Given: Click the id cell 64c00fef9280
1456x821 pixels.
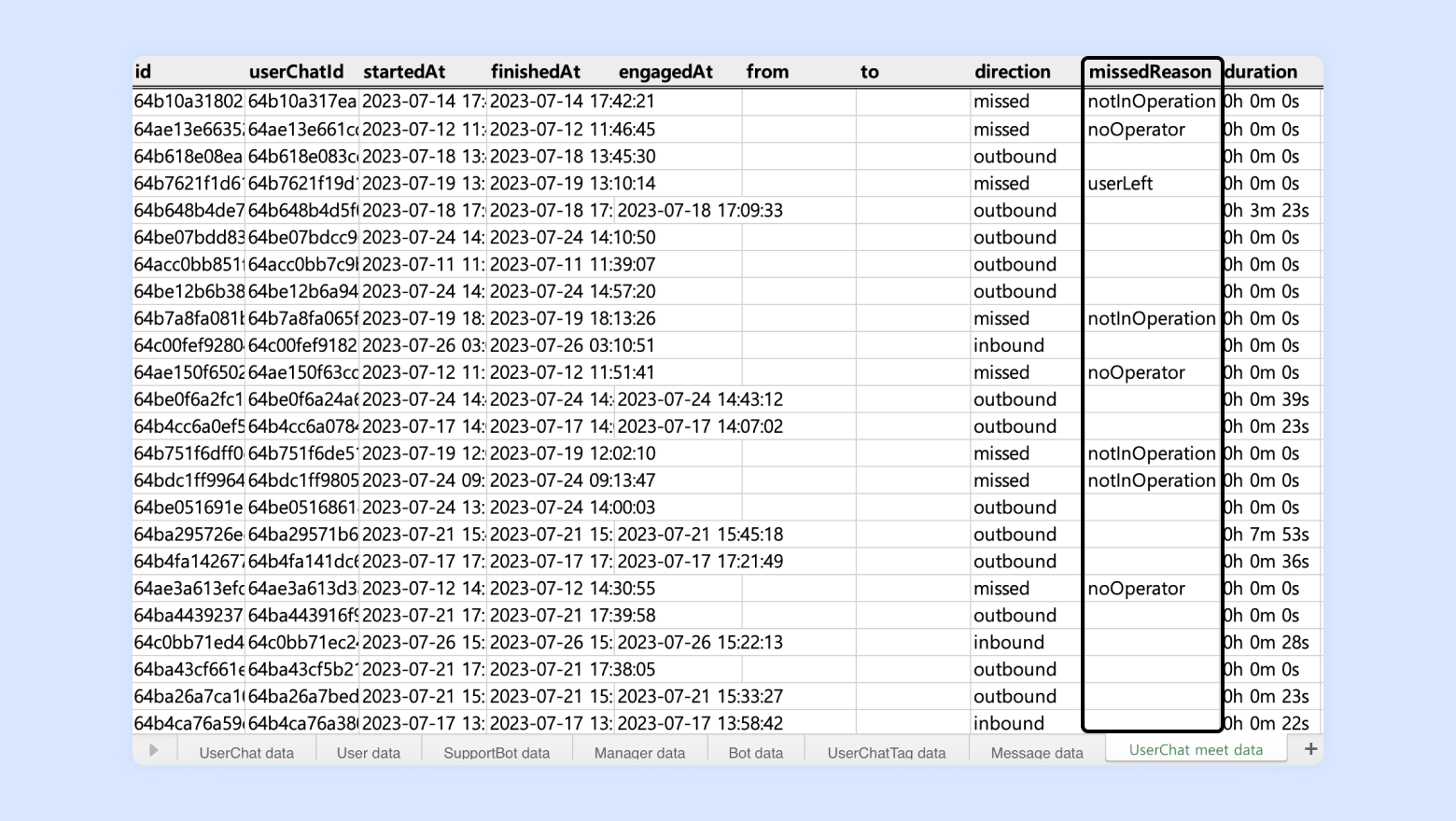Looking at the screenshot, I should pos(189,346).
